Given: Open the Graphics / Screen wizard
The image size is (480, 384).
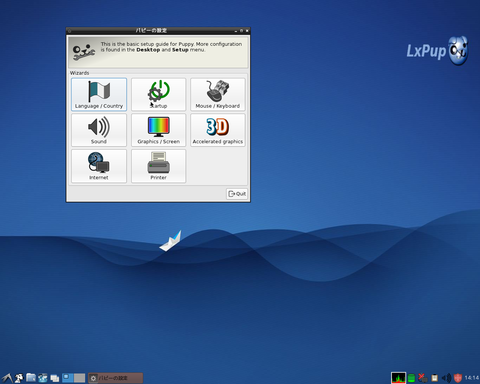Looking at the screenshot, I should point(158,130).
